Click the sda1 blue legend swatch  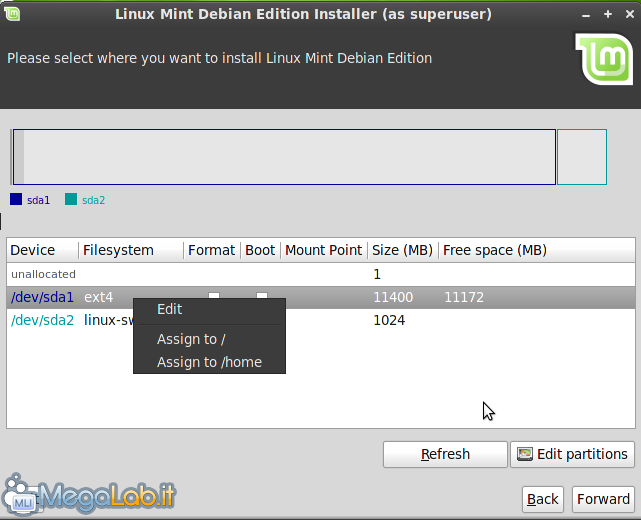point(16,200)
